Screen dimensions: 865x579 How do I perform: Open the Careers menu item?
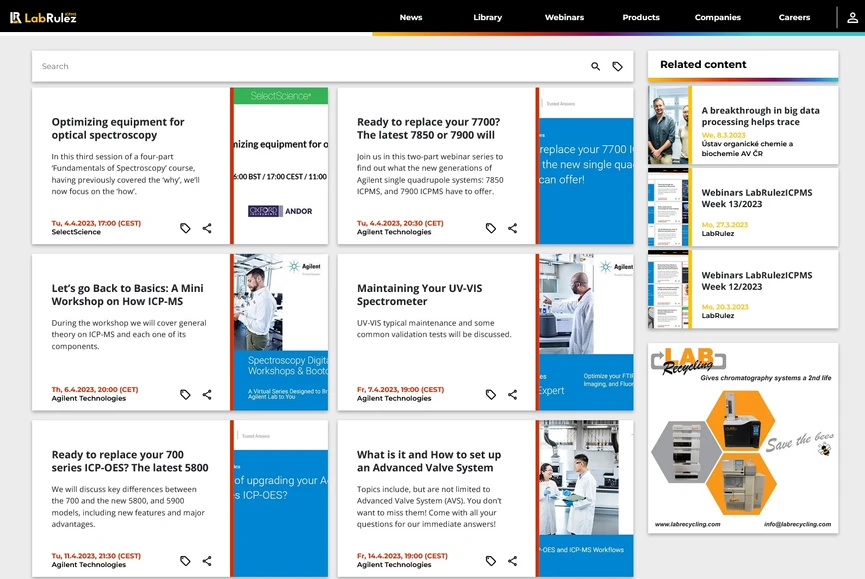tap(794, 18)
